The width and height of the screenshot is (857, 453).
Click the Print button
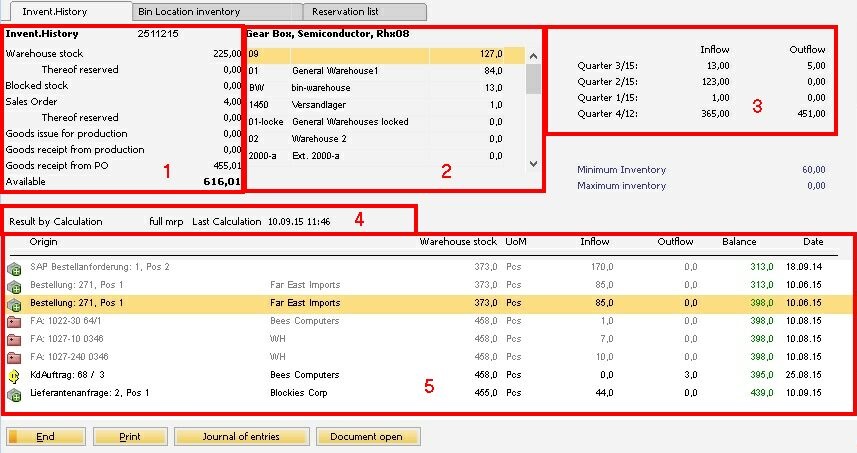[130, 437]
